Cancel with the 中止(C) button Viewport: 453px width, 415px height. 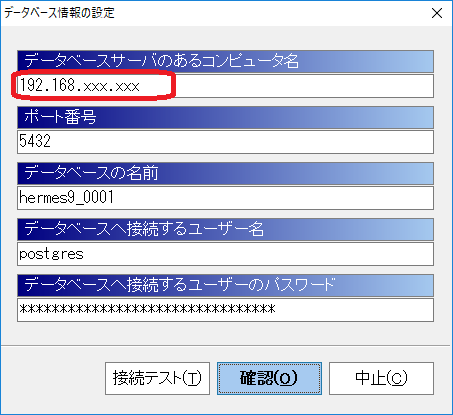[x=381, y=378]
